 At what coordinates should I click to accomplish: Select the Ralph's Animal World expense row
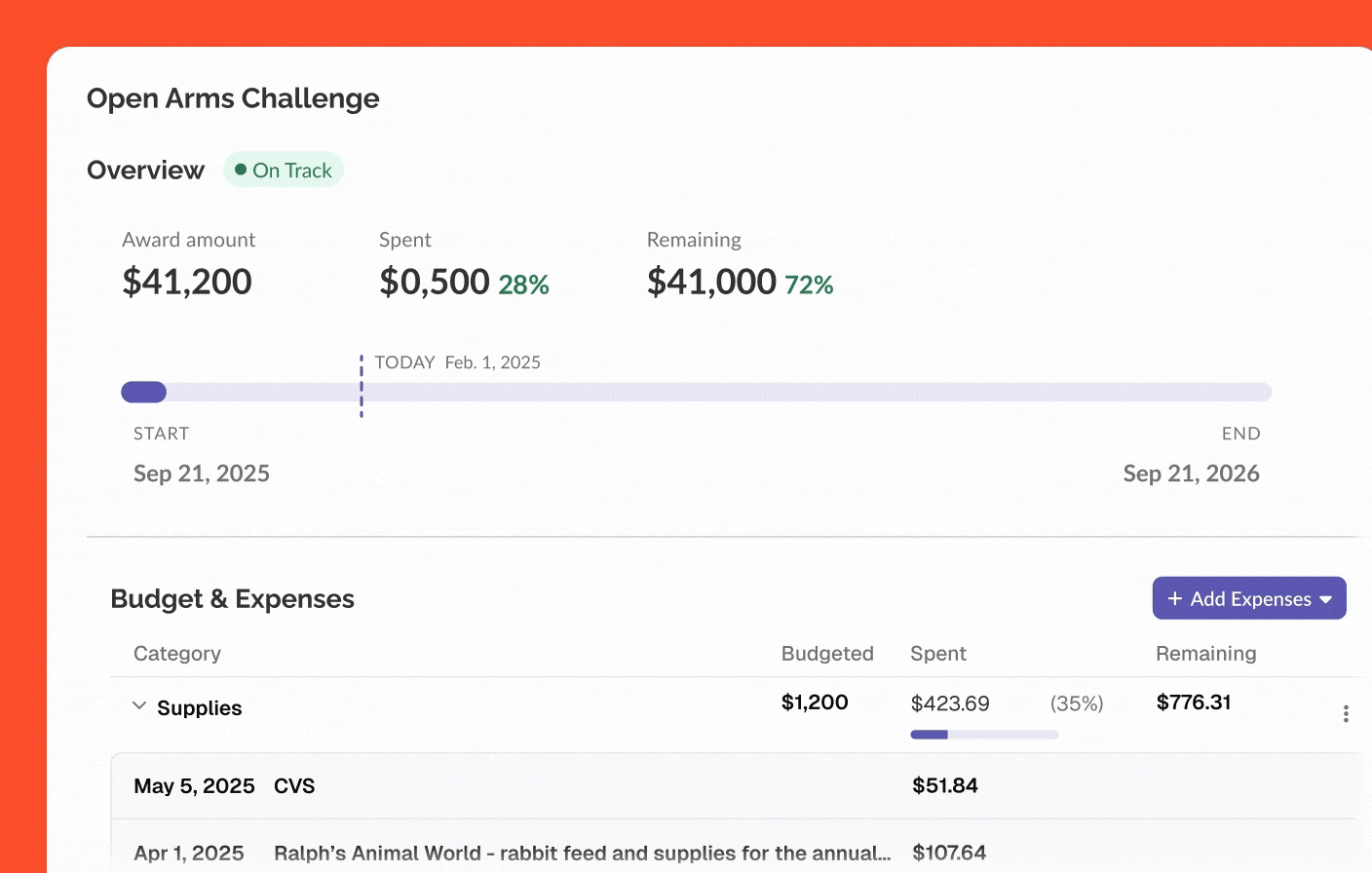click(735, 847)
